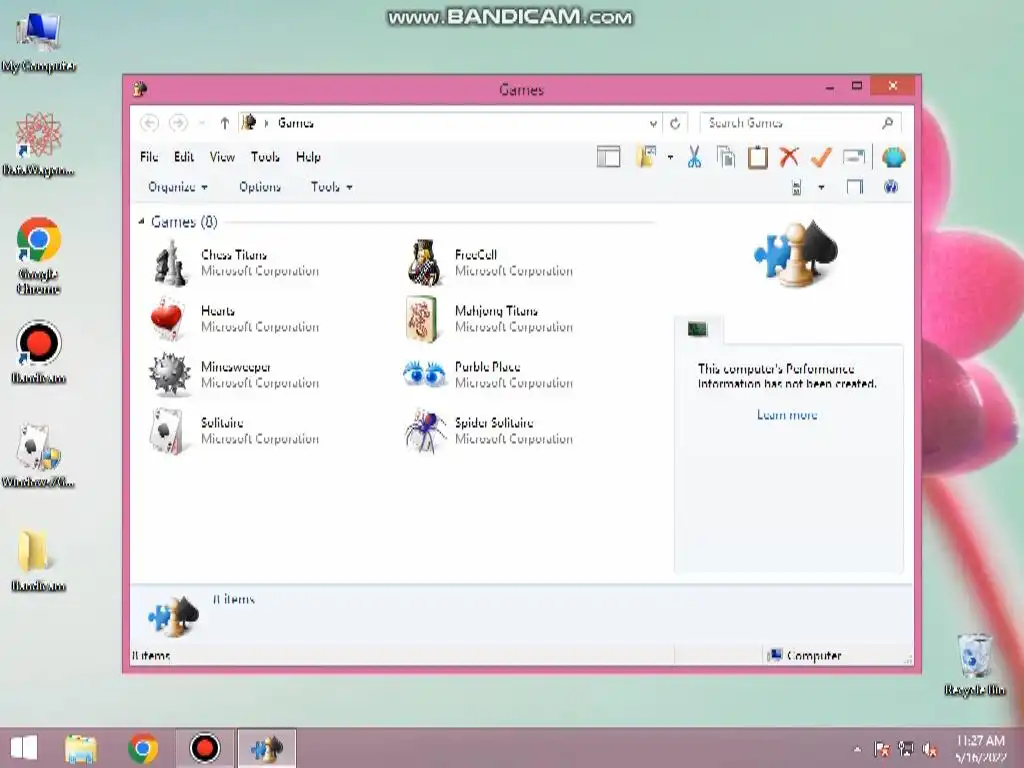Click the Cut scissors toolbar icon

pyautogui.click(x=694, y=157)
